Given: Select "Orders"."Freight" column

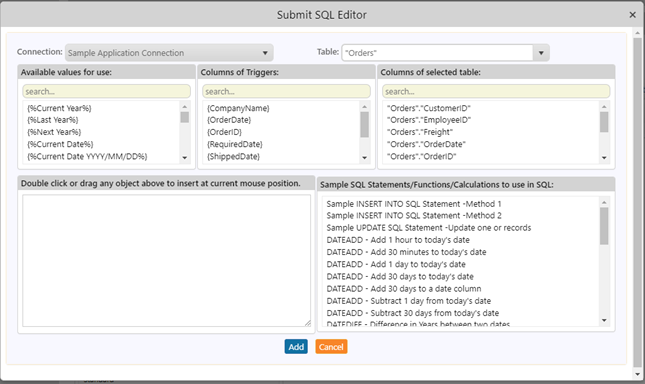Looking at the screenshot, I should [x=420, y=132].
